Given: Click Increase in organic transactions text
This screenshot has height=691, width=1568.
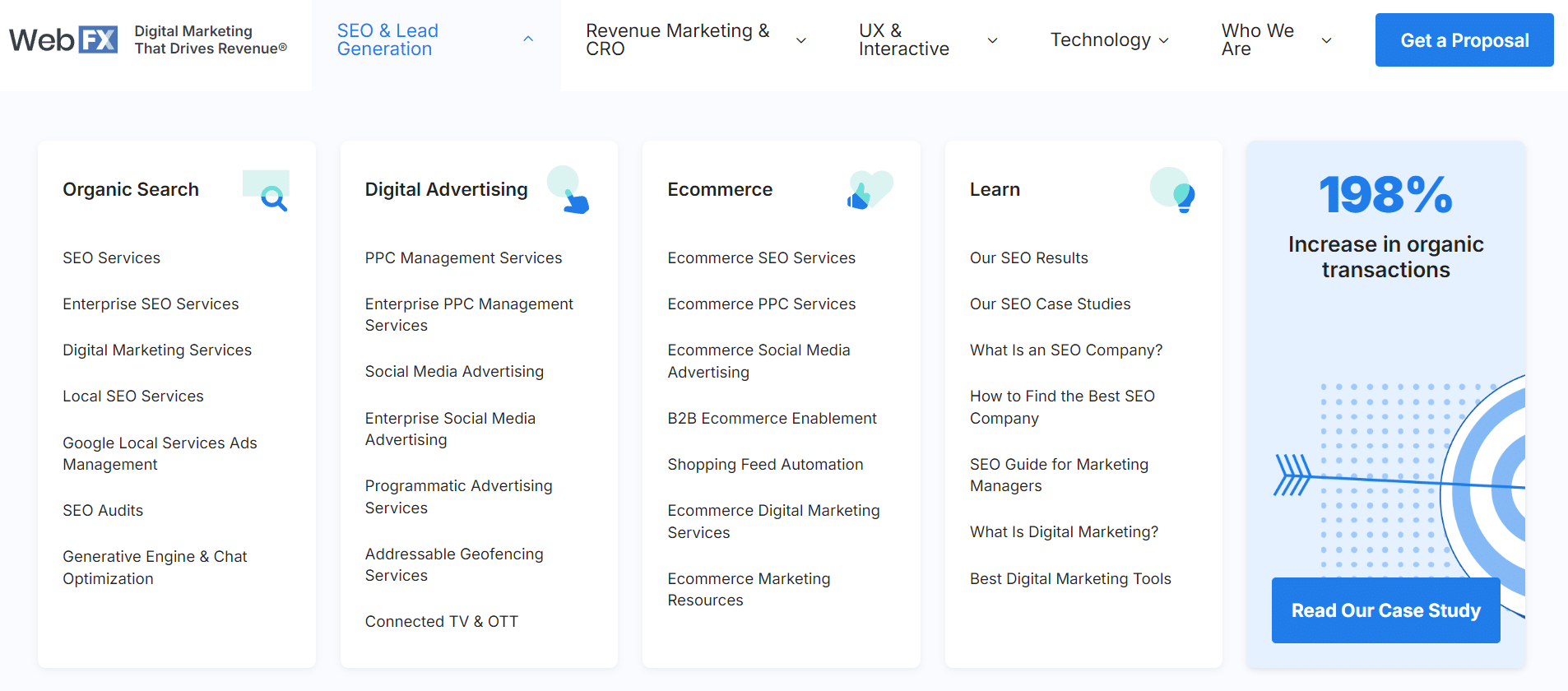Looking at the screenshot, I should click(1385, 257).
